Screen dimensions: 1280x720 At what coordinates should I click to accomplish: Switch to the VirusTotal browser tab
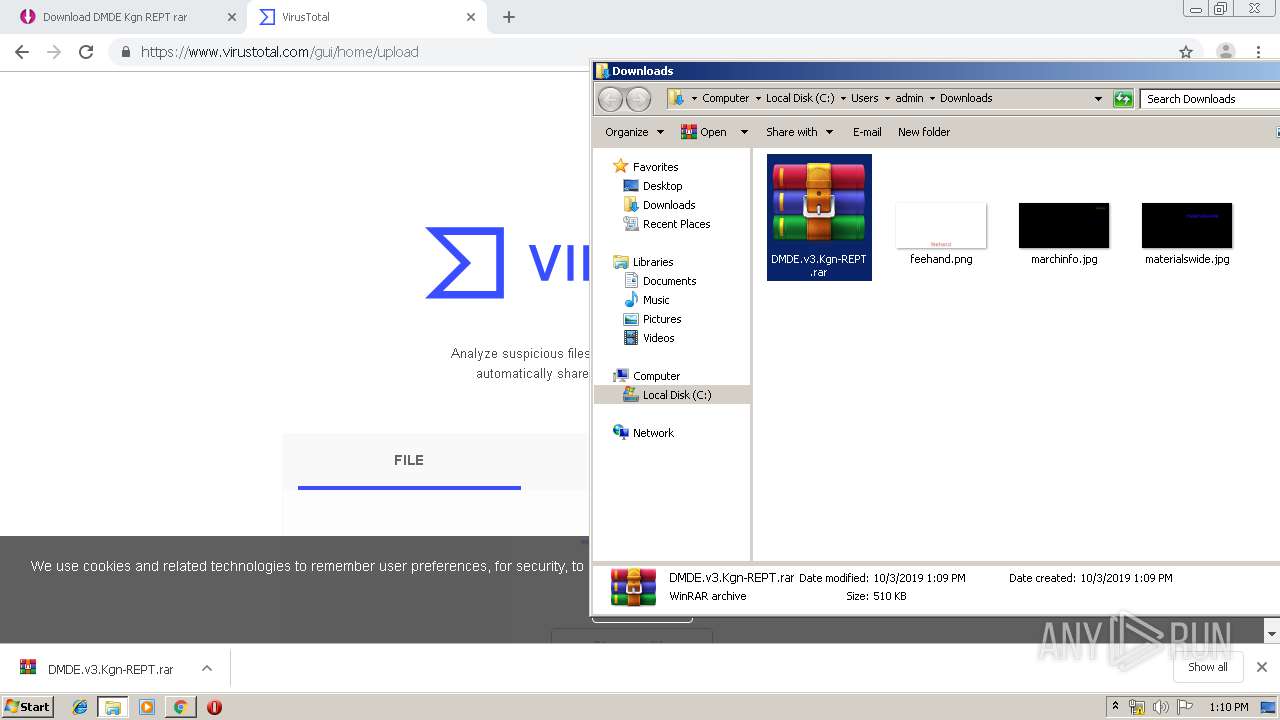point(306,17)
